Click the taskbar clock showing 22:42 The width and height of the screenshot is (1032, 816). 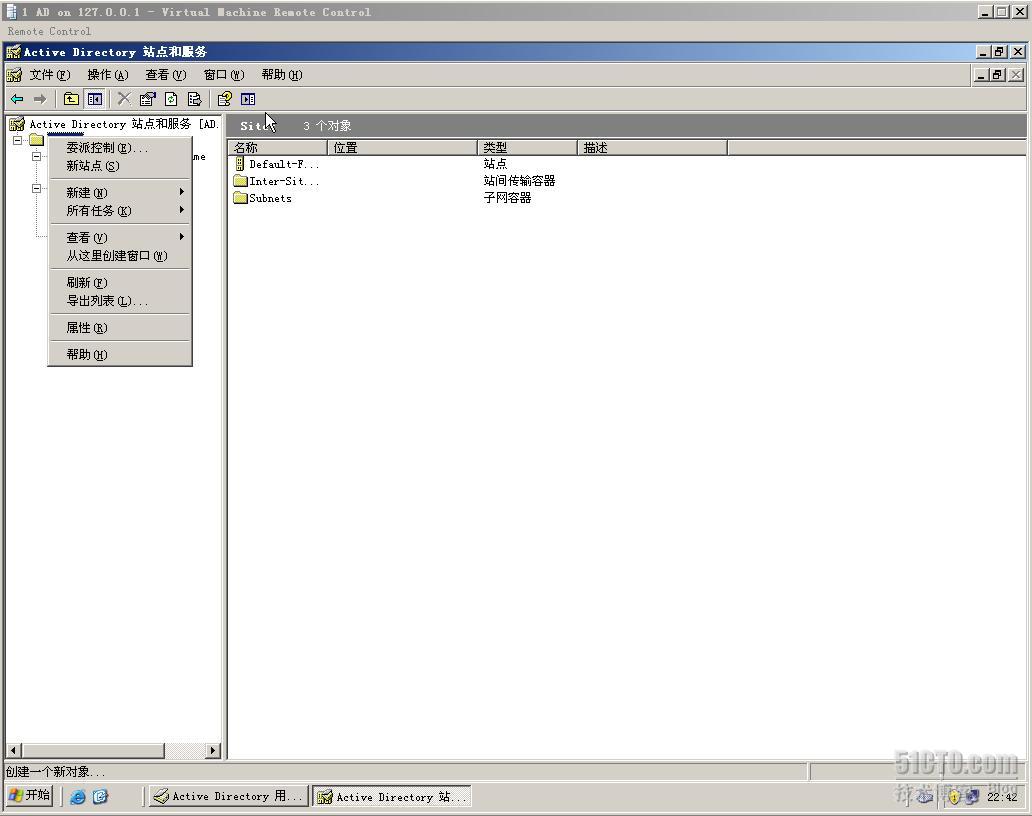(1002, 797)
